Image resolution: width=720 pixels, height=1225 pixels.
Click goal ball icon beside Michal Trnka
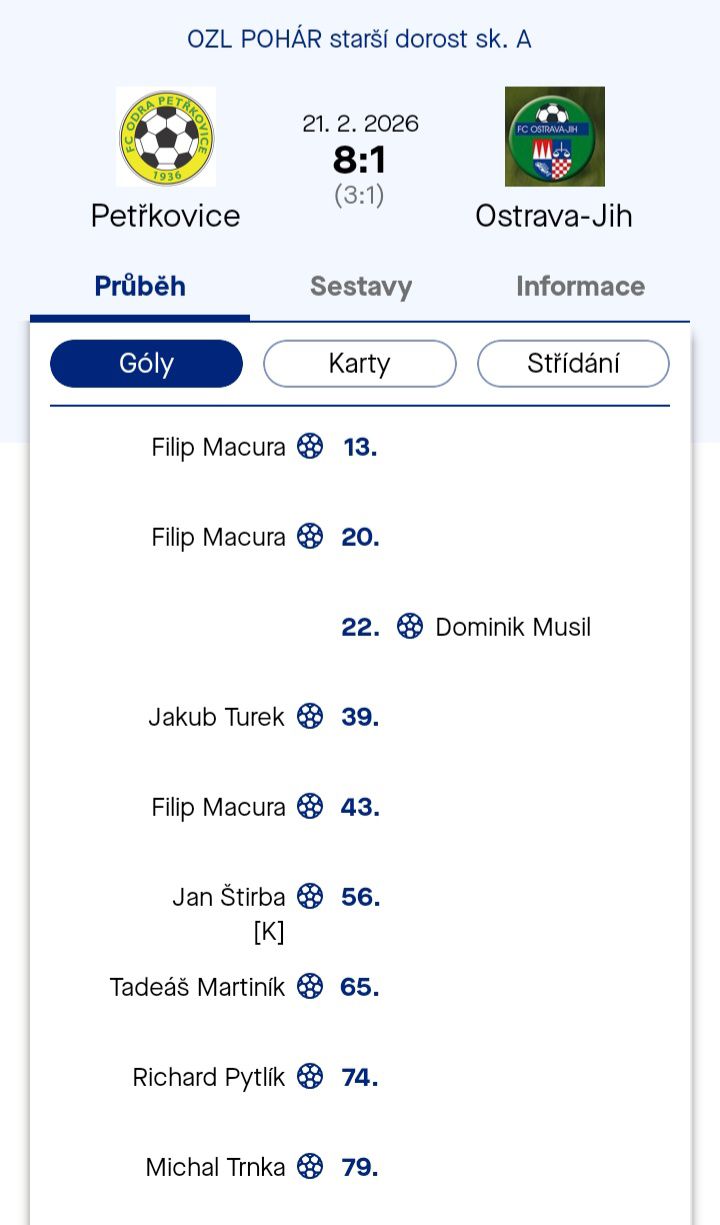point(311,1167)
